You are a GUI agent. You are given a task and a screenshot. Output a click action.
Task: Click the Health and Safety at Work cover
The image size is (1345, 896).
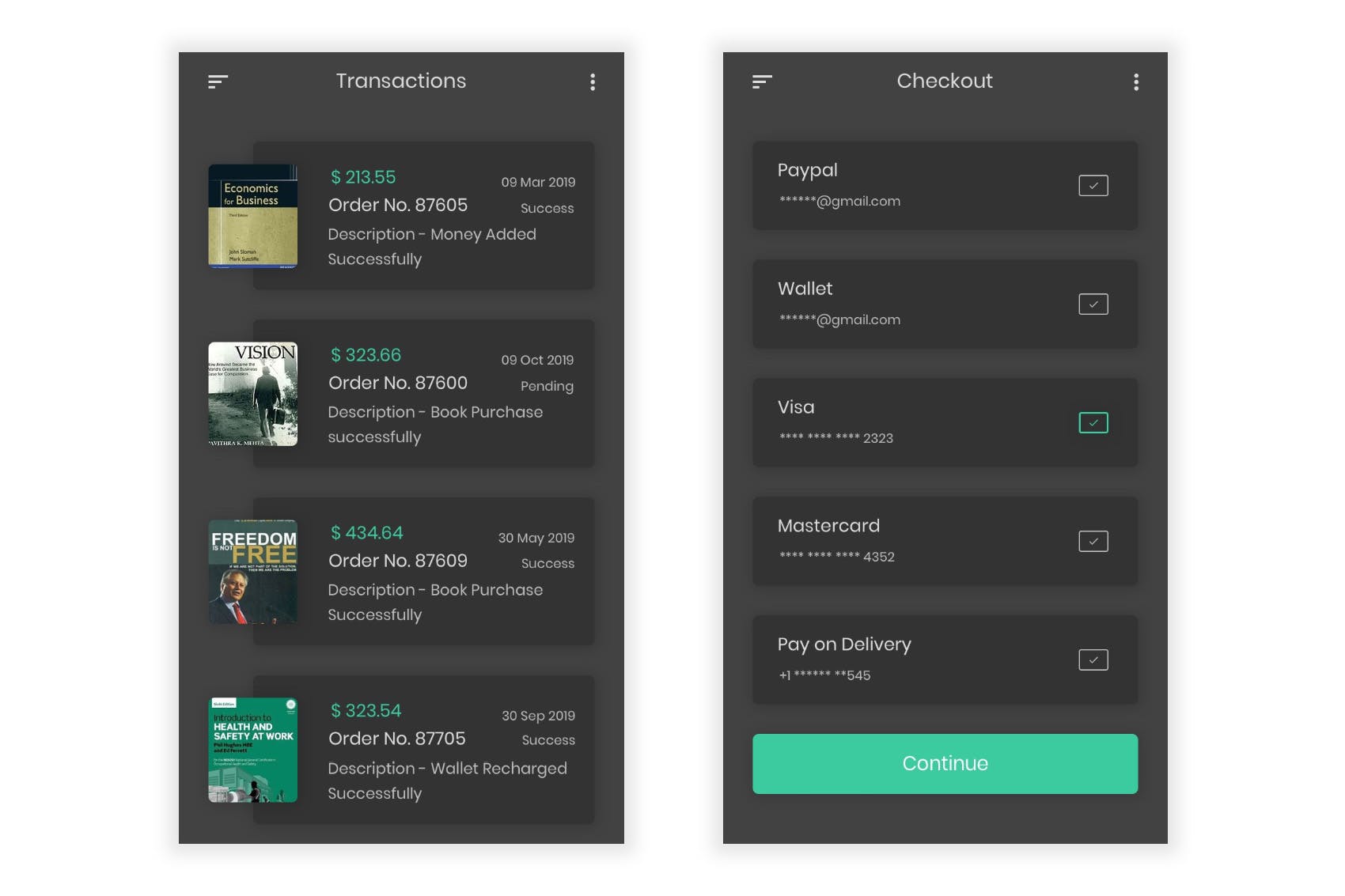[253, 749]
